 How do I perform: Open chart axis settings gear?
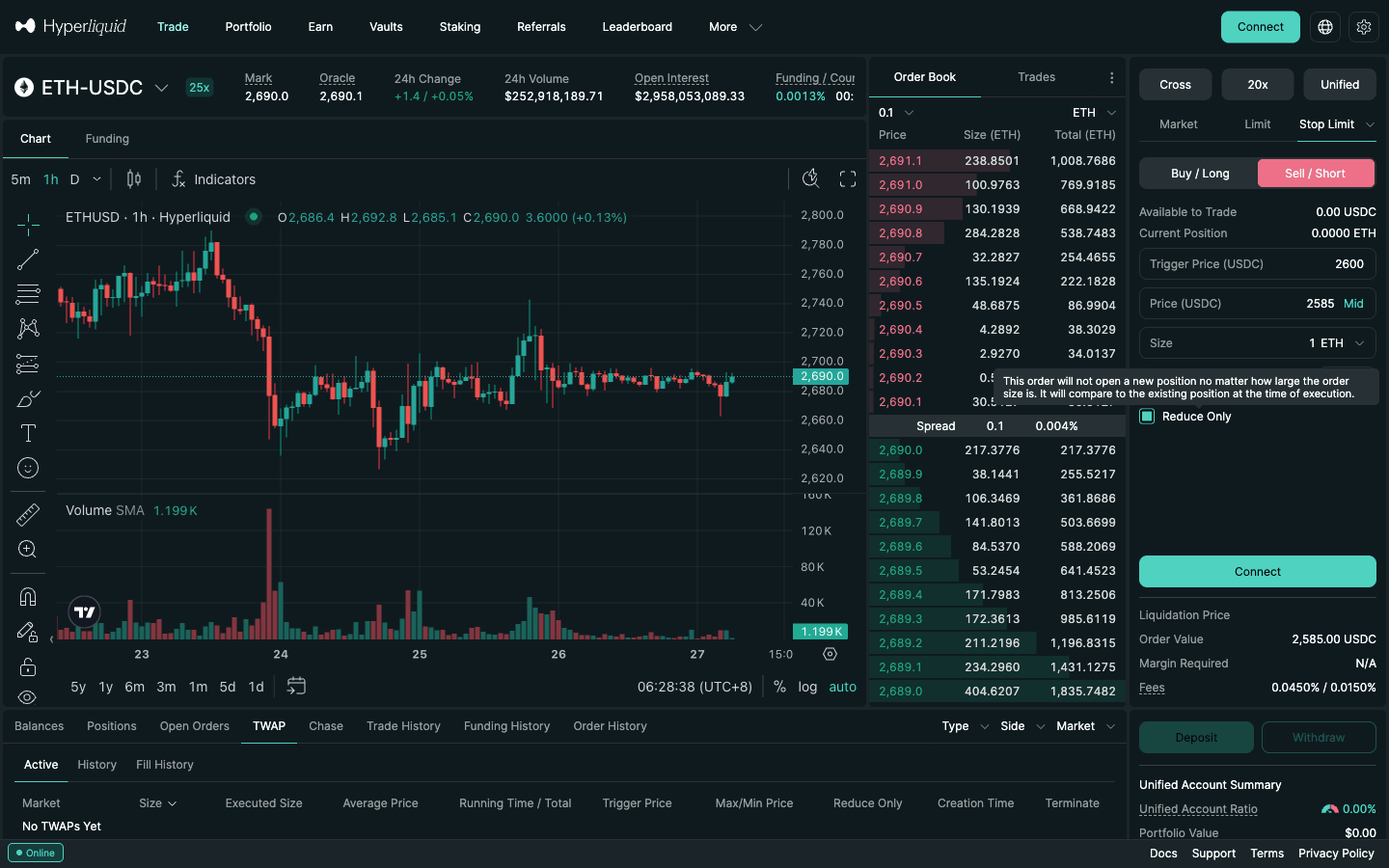(x=830, y=654)
